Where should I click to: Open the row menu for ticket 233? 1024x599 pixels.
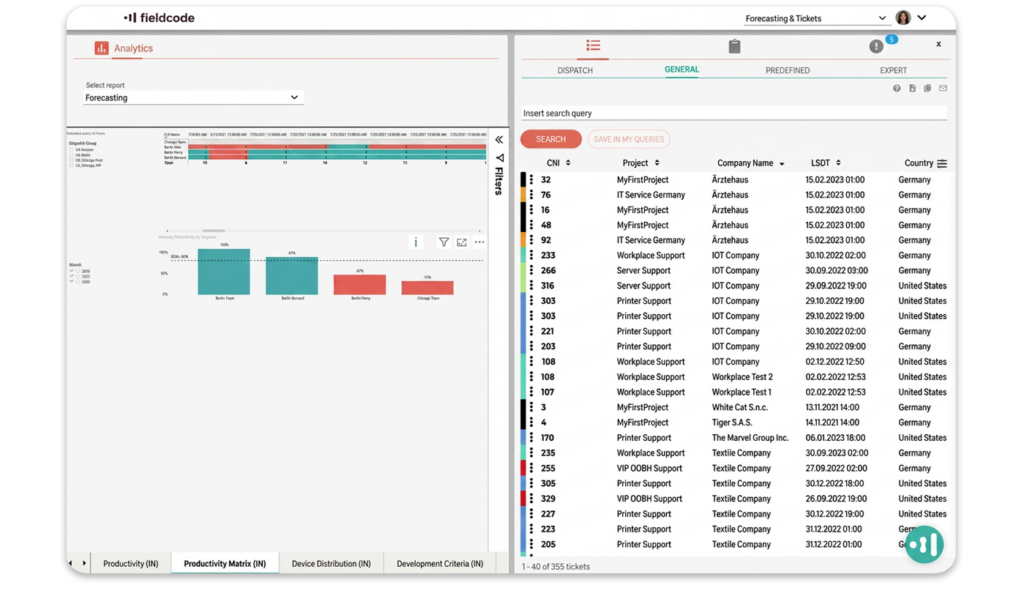click(531, 255)
